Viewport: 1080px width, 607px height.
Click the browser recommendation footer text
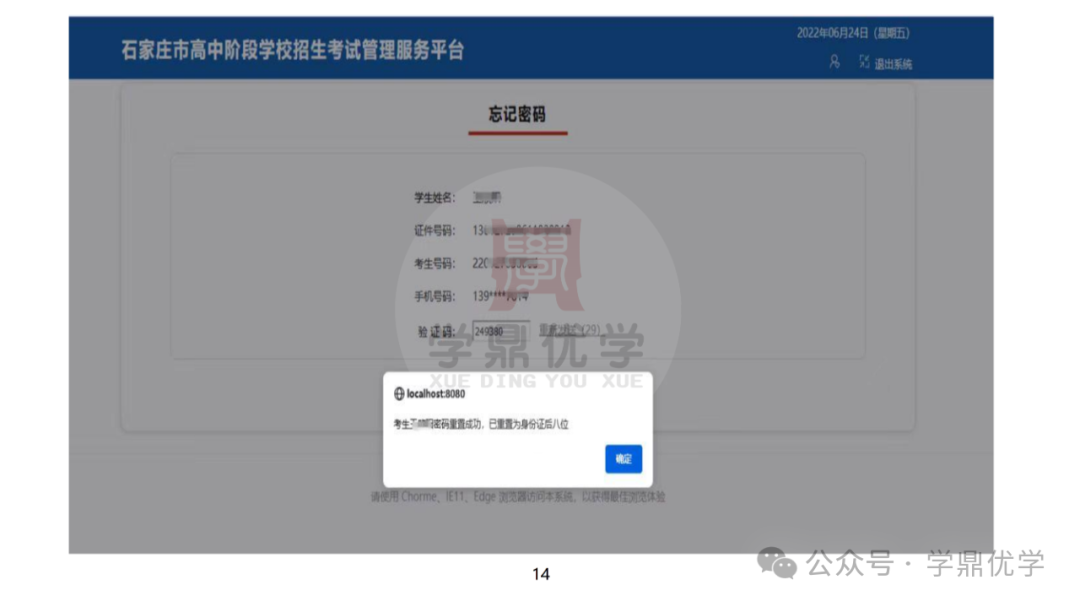click(518, 497)
